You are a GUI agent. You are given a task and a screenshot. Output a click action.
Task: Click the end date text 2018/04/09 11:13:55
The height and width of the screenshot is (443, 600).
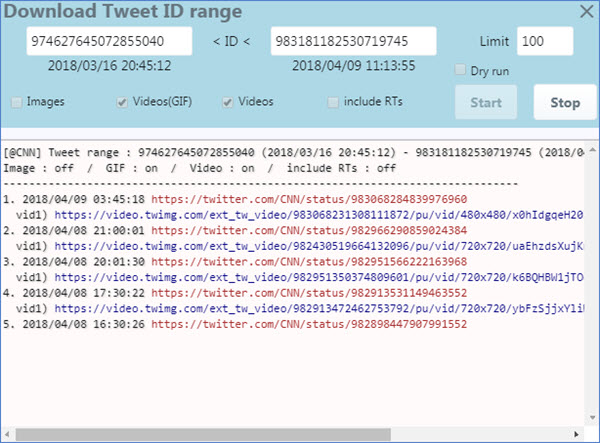[354, 66]
